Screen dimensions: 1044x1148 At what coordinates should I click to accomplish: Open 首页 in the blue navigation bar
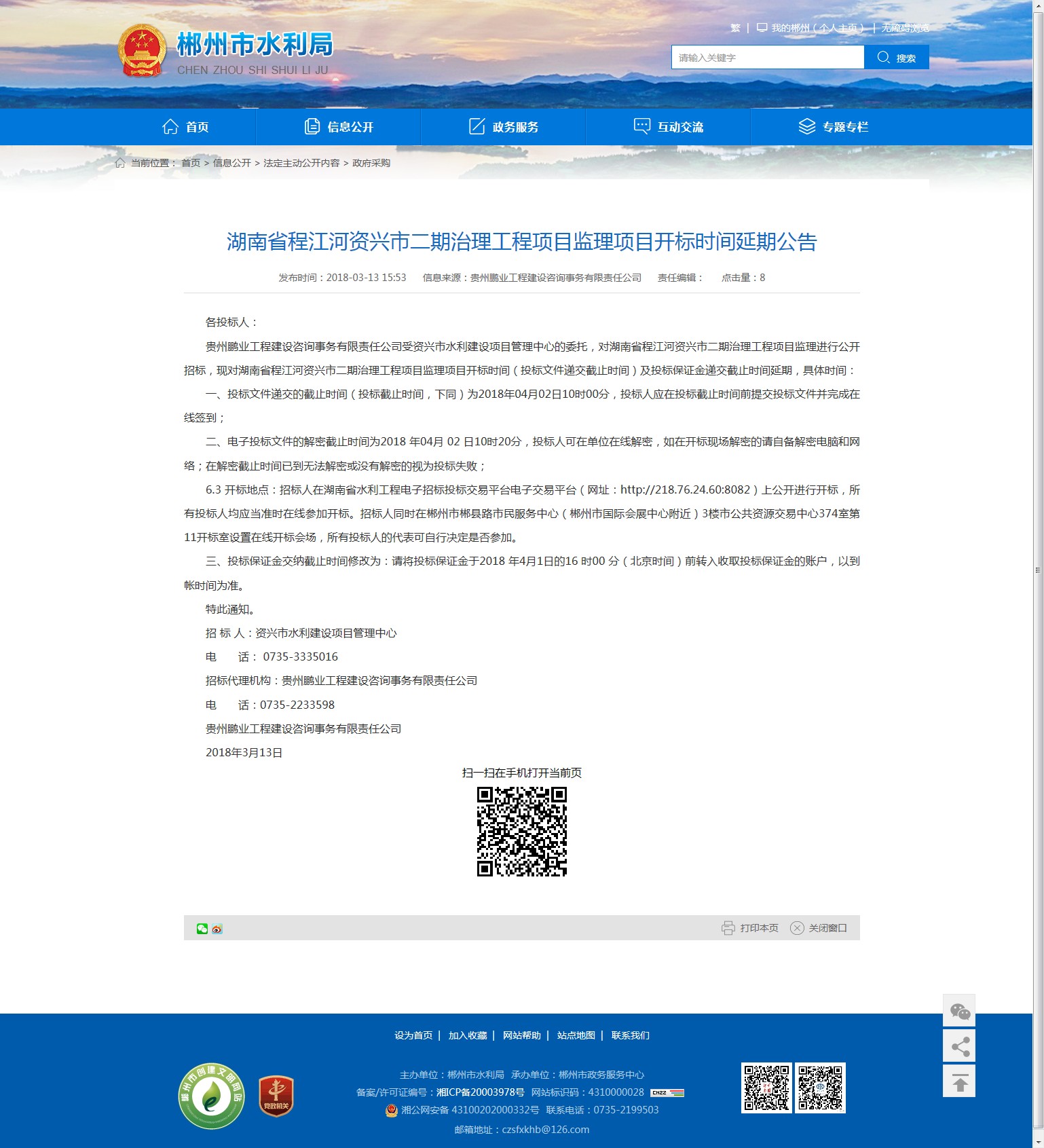point(185,127)
